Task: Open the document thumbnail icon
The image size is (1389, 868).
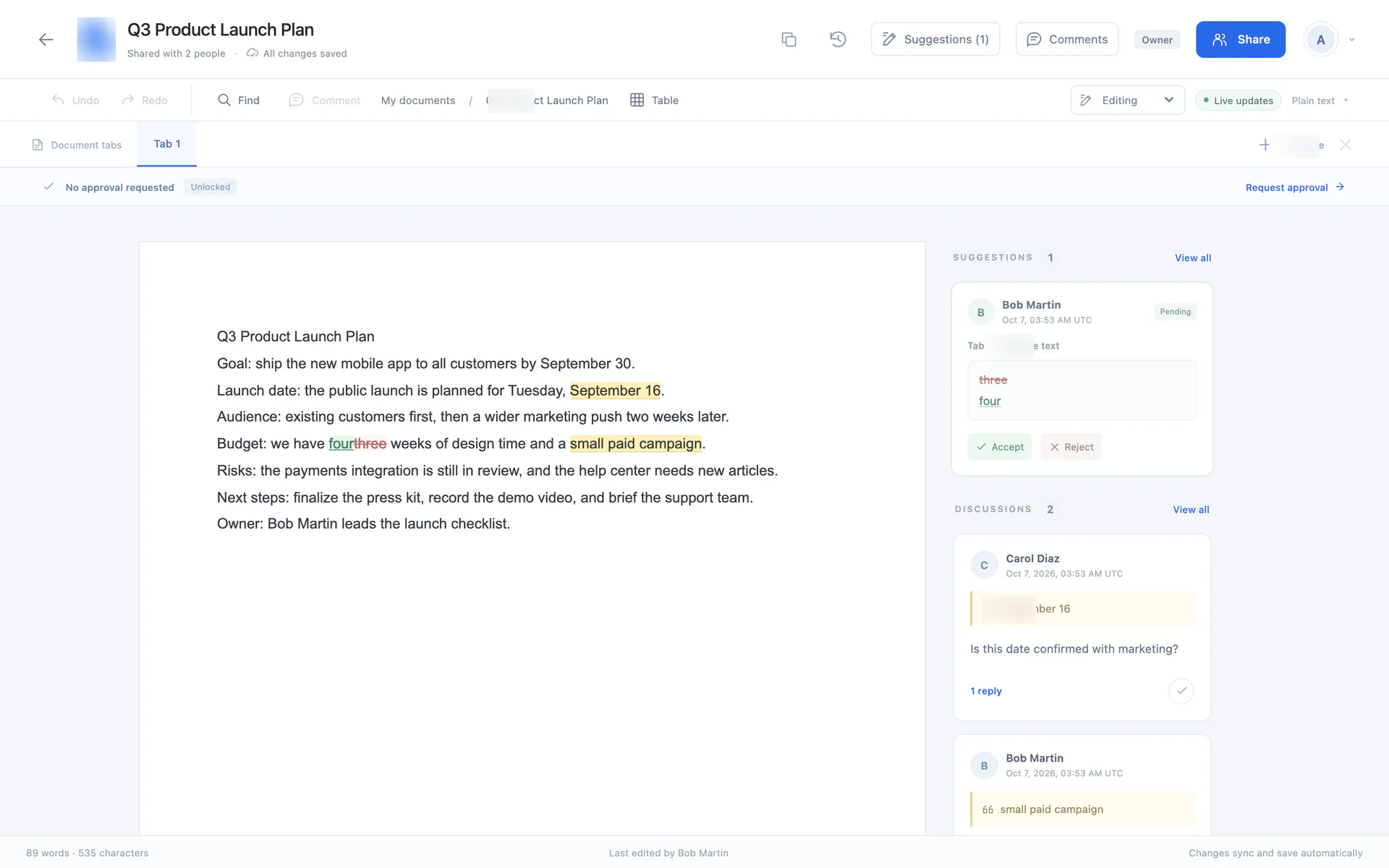Action: [96, 40]
